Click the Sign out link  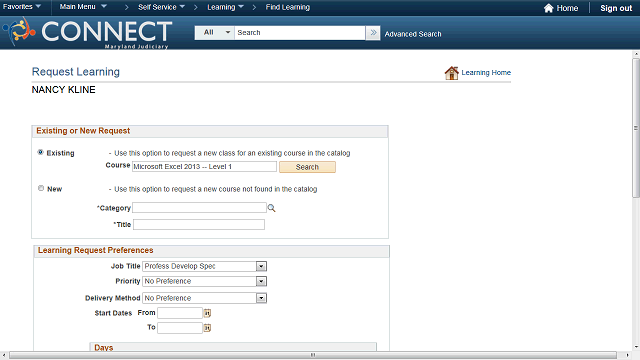point(616,8)
